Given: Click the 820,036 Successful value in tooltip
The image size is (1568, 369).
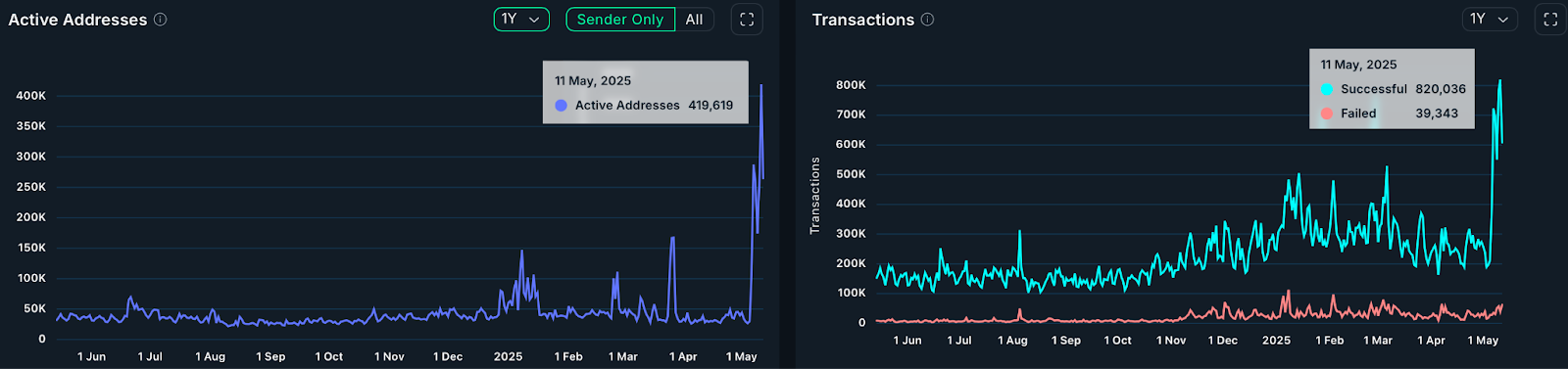Looking at the screenshot, I should tap(1441, 89).
